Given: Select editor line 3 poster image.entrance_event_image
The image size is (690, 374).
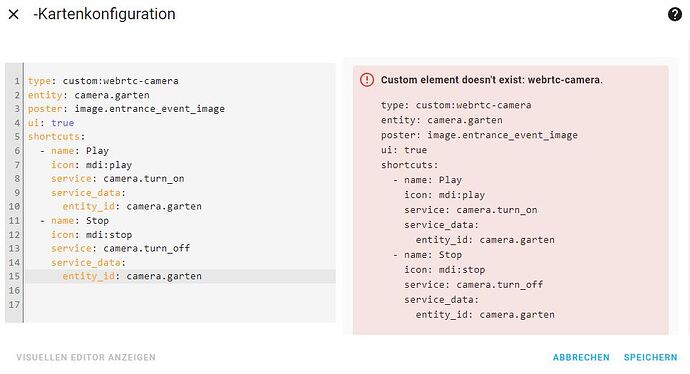Looking at the screenshot, I should click(x=126, y=109).
